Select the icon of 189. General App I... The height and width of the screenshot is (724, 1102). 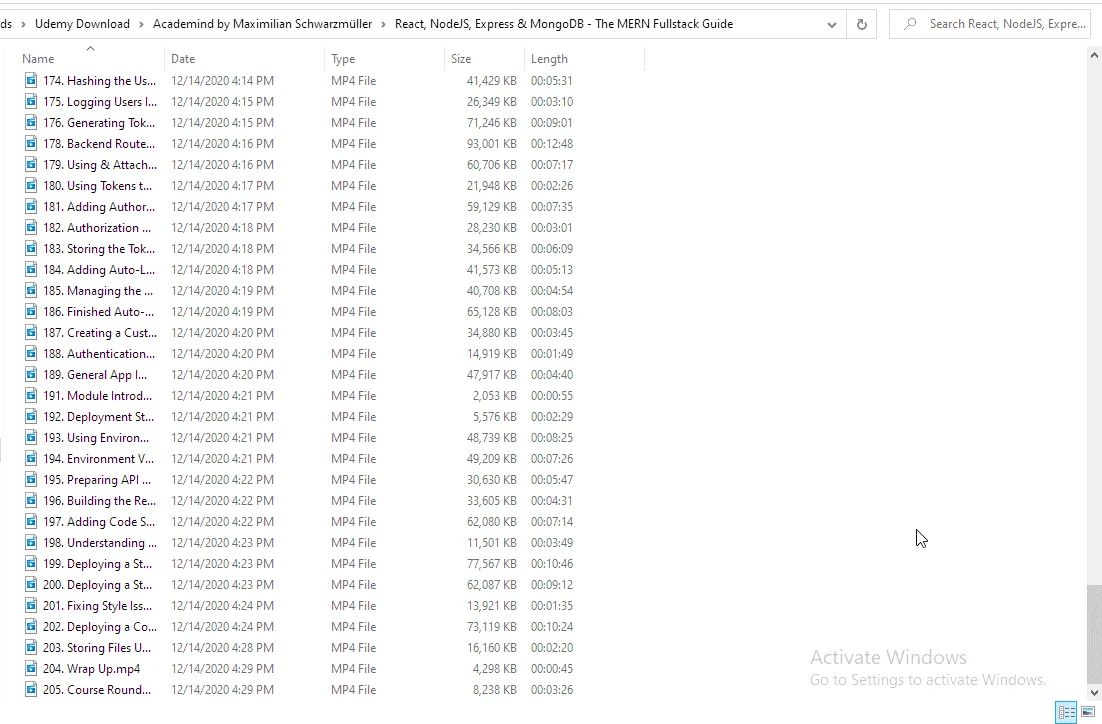coord(31,375)
